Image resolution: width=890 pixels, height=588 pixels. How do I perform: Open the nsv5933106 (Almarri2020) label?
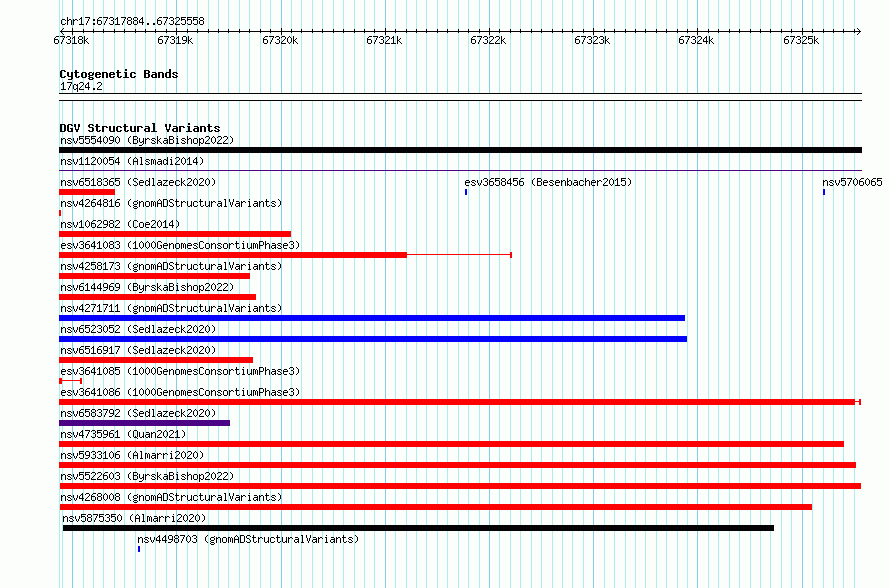(132, 455)
